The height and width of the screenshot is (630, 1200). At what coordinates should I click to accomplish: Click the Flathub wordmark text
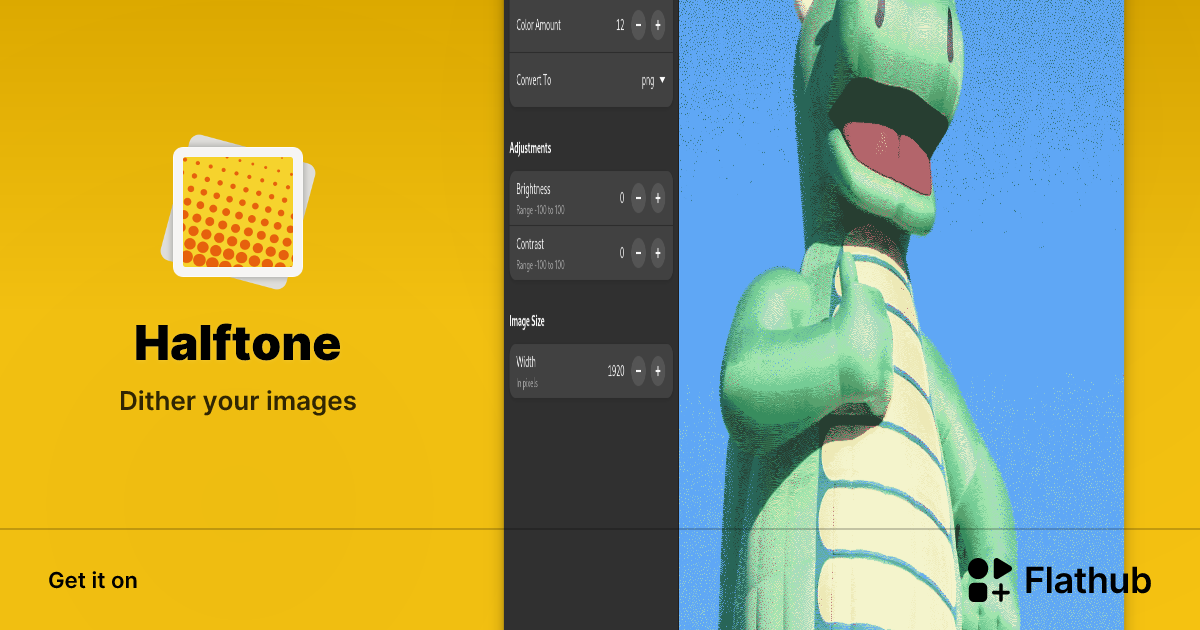[1088, 580]
